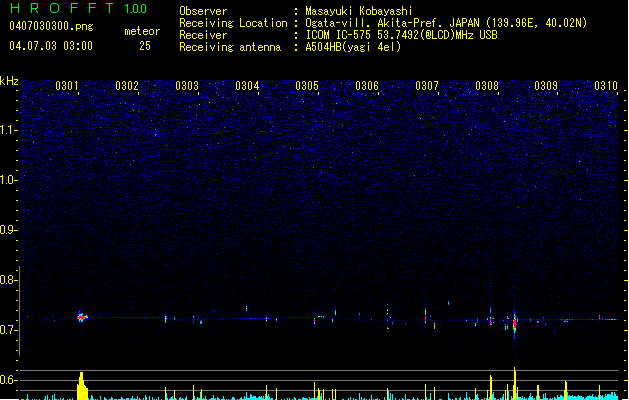This screenshot has width=629, height=400.
Task: Click the strong meteor echo after 0308
Action: click(x=515, y=322)
